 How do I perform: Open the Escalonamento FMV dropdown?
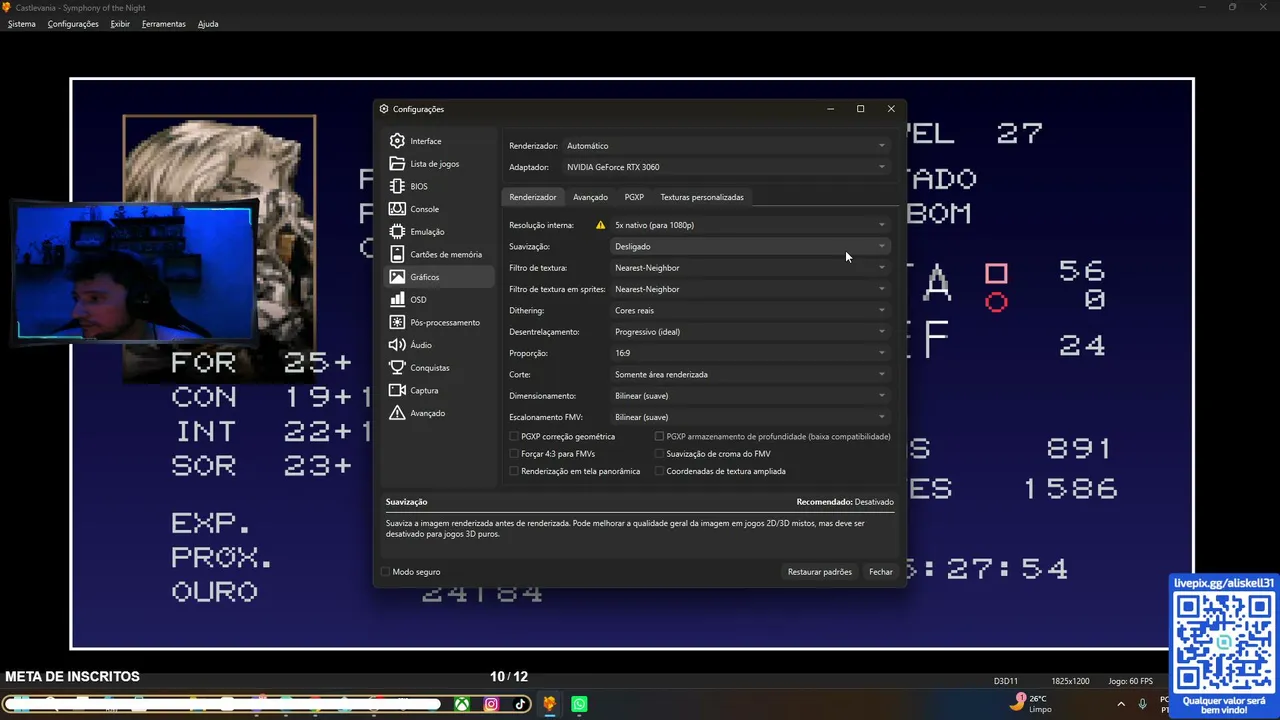pos(750,417)
